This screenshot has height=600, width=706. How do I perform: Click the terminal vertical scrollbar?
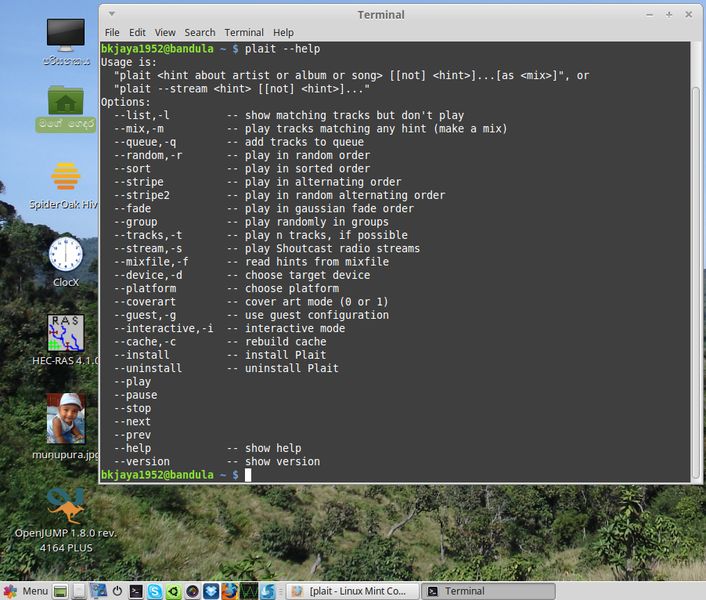[x=696, y=261]
